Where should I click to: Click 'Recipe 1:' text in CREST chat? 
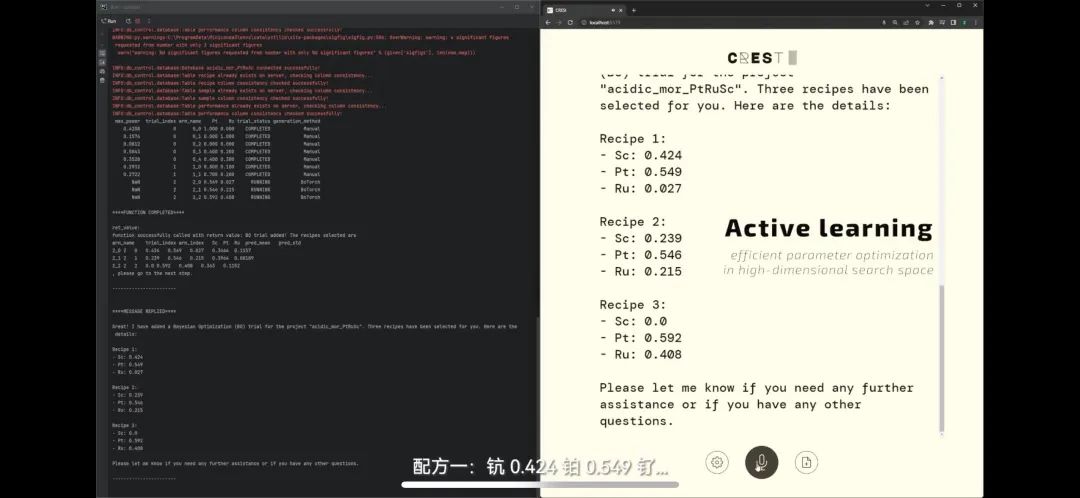[633, 139]
